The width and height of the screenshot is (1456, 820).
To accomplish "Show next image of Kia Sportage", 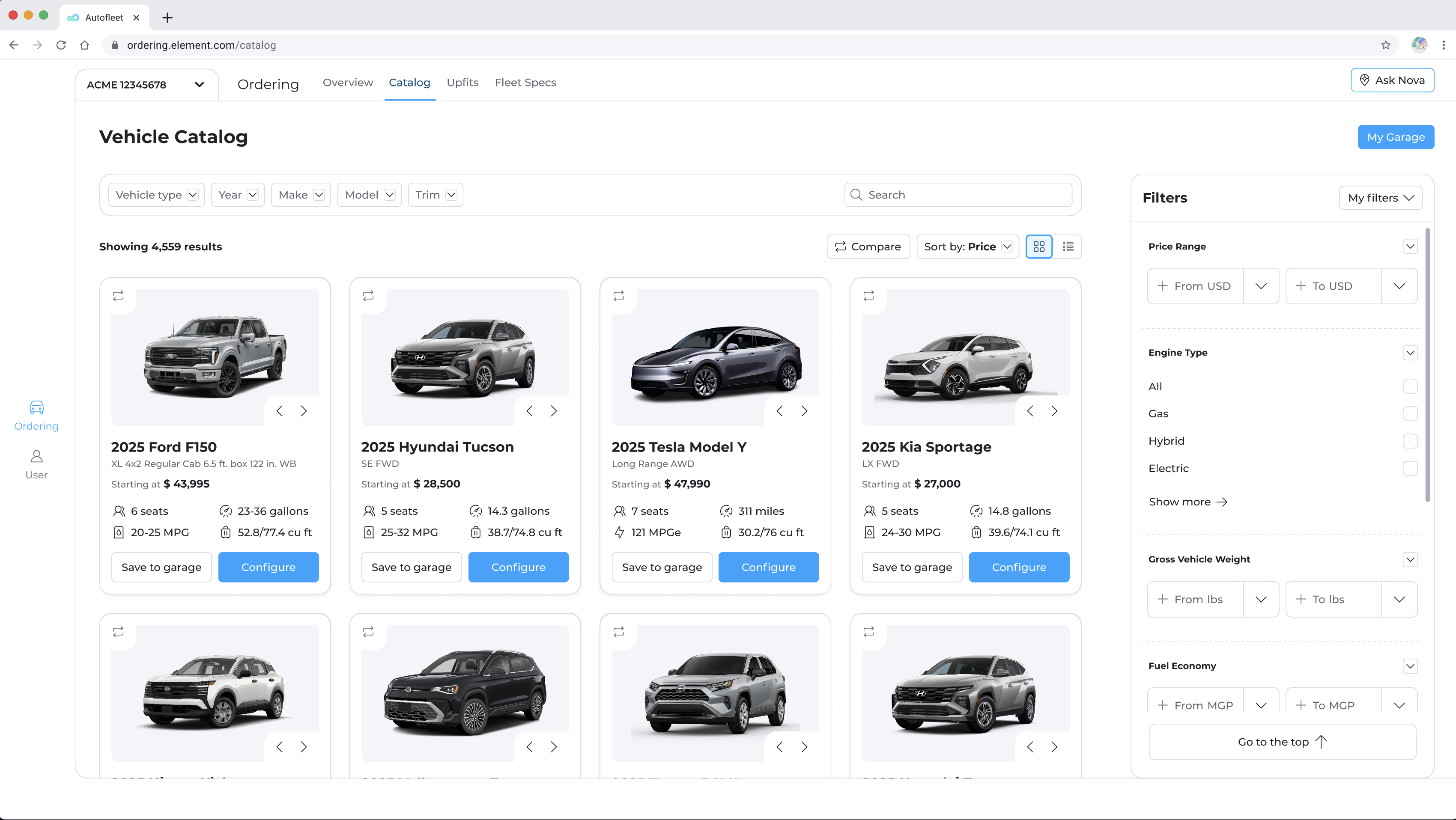I will pyautogui.click(x=1054, y=411).
